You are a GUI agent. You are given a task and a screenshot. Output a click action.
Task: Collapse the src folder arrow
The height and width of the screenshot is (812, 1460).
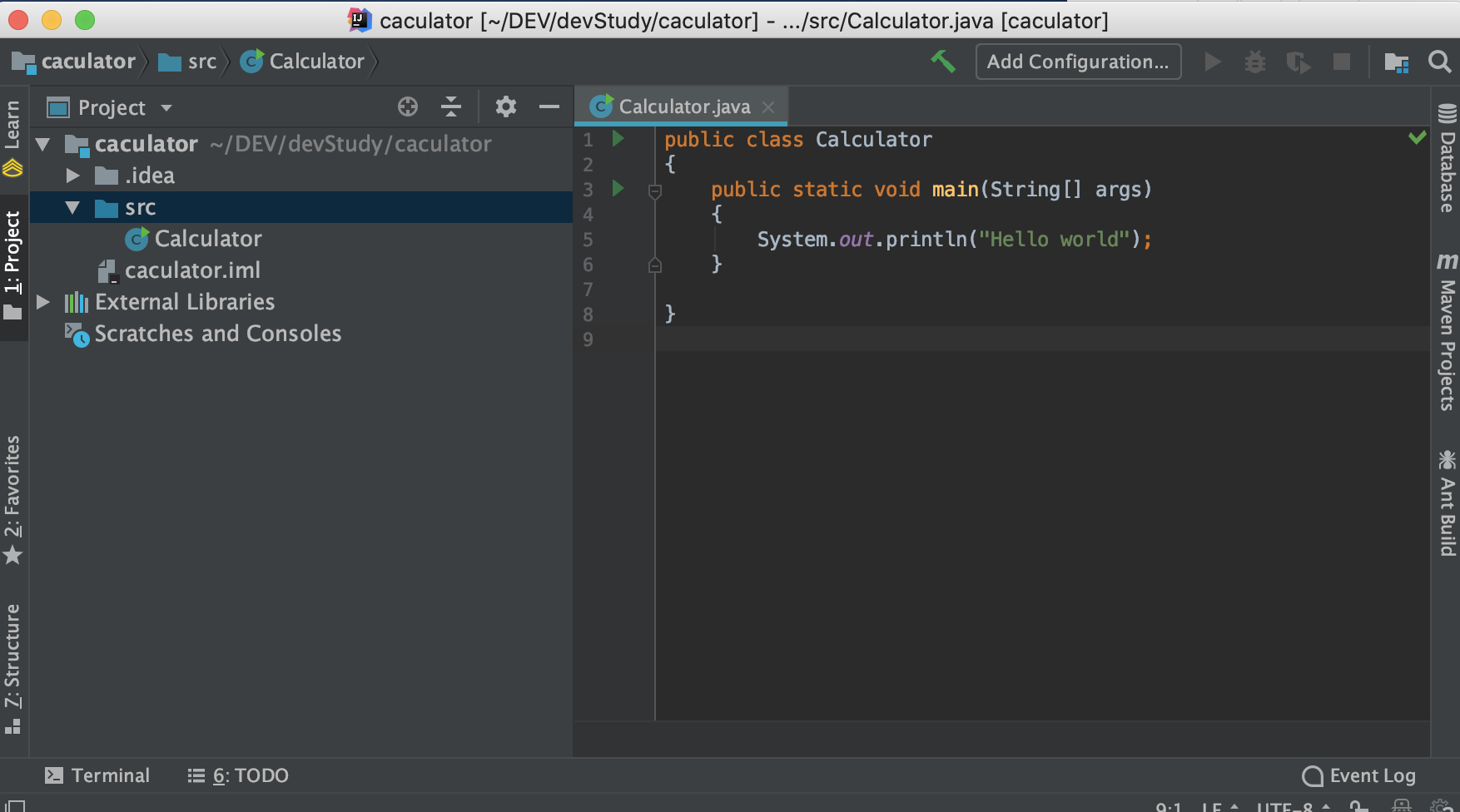[73, 207]
